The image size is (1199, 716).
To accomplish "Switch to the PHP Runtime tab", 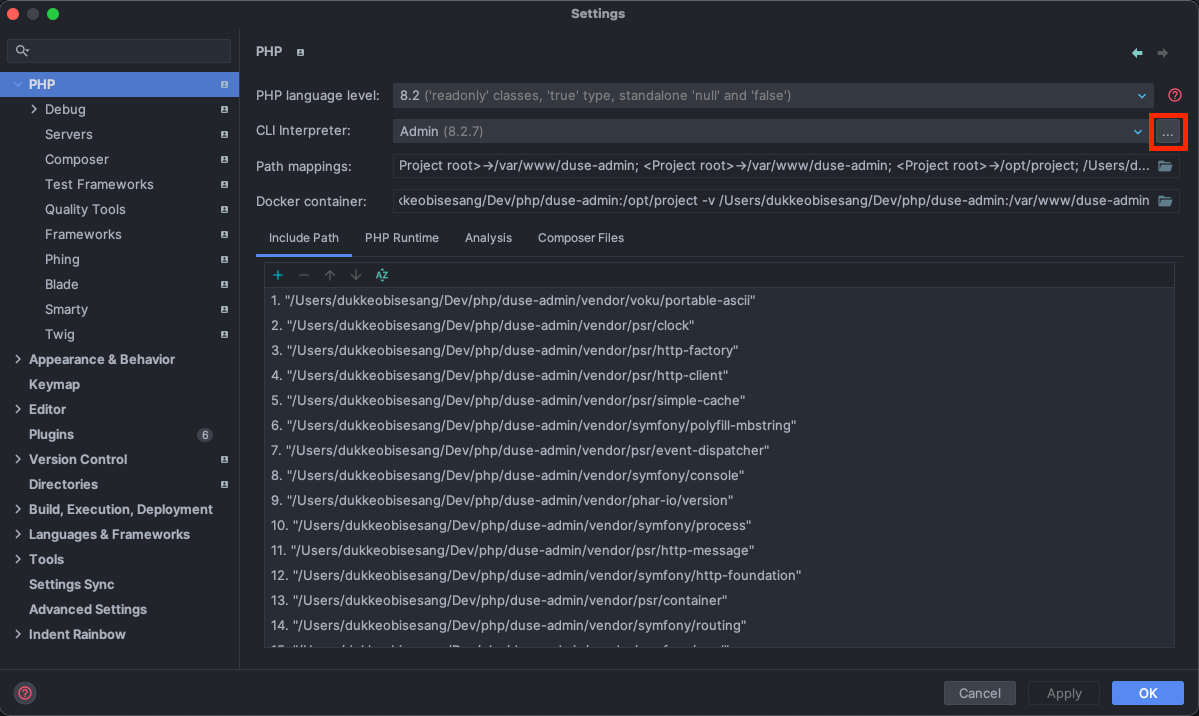I will coord(401,238).
